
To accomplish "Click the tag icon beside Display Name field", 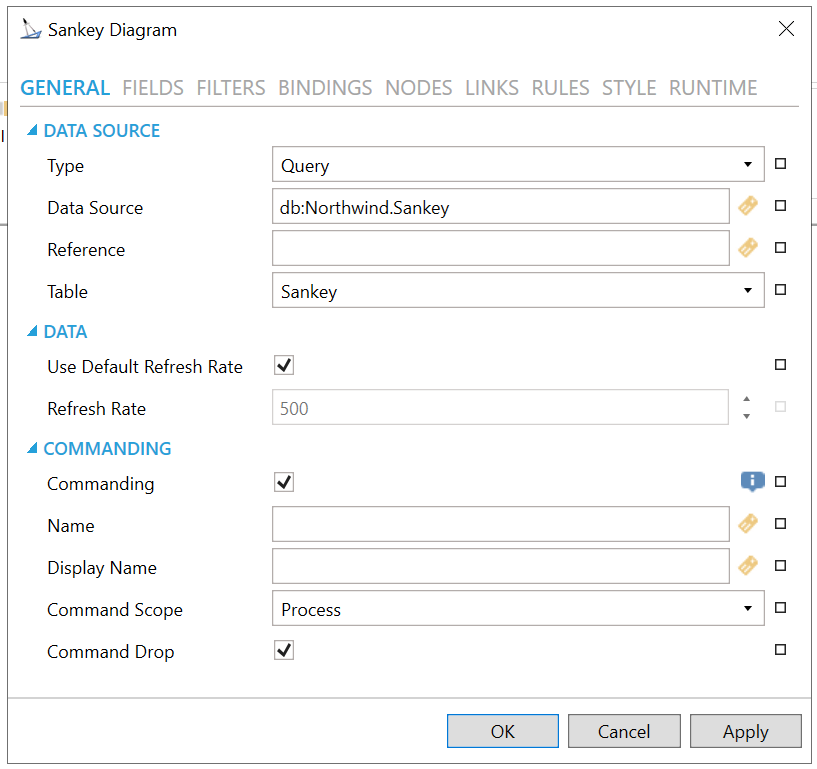I will [748, 566].
